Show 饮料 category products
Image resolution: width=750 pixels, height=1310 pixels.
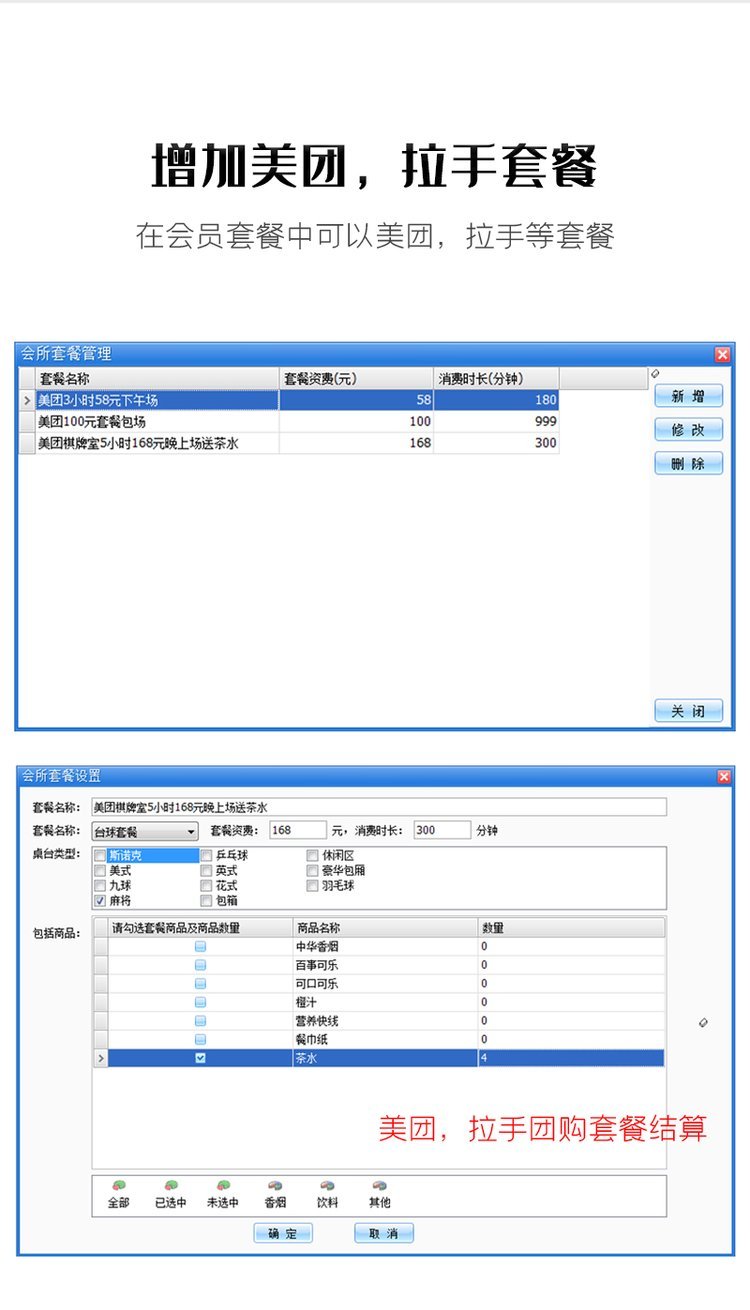coord(327,1193)
